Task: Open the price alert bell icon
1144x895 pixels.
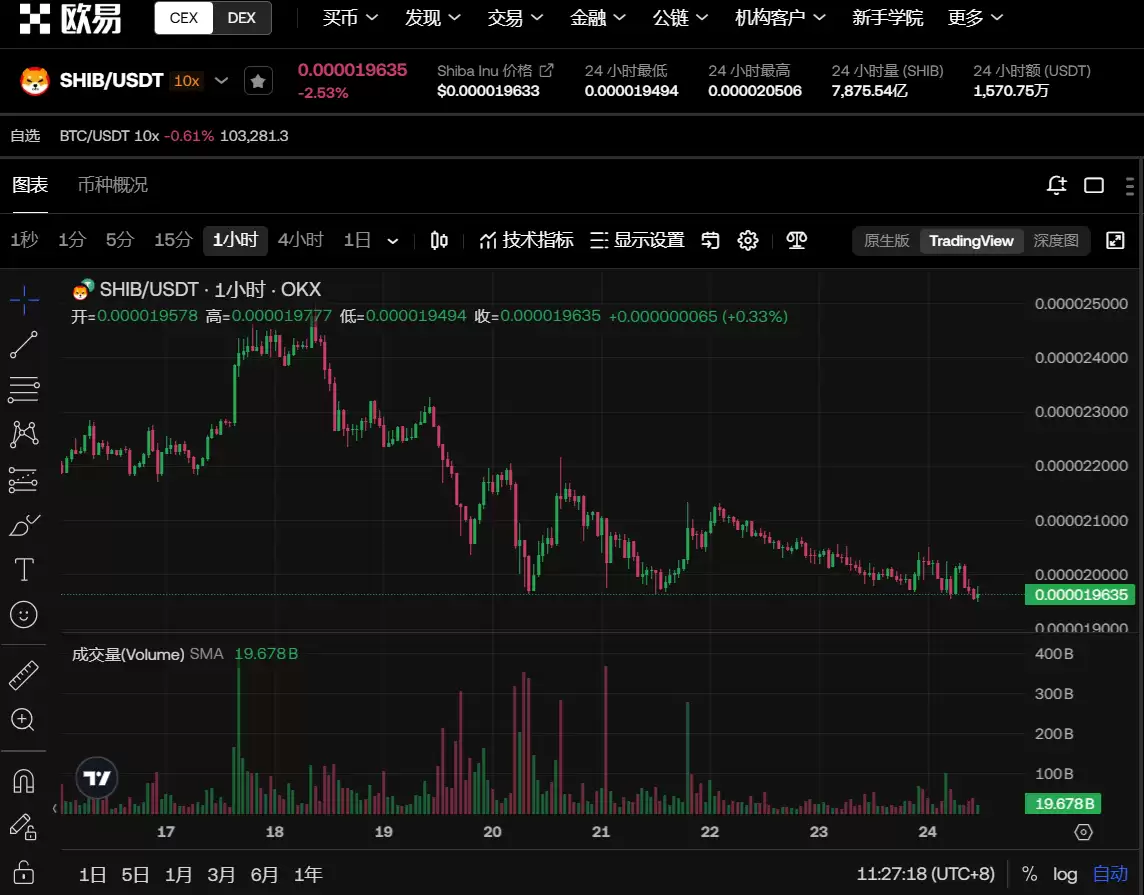Action: tap(1056, 185)
